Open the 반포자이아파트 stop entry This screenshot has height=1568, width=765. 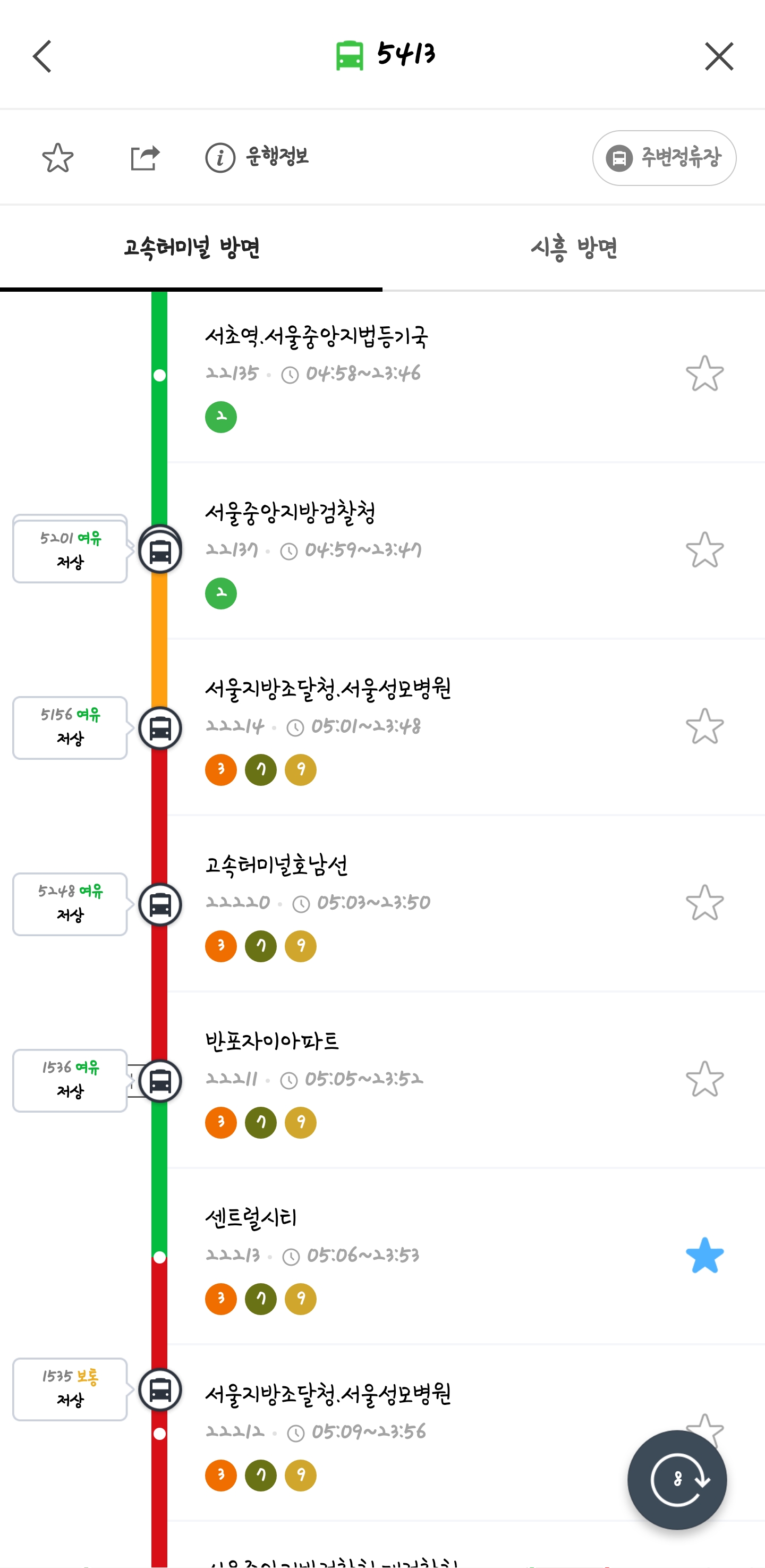(271, 1041)
